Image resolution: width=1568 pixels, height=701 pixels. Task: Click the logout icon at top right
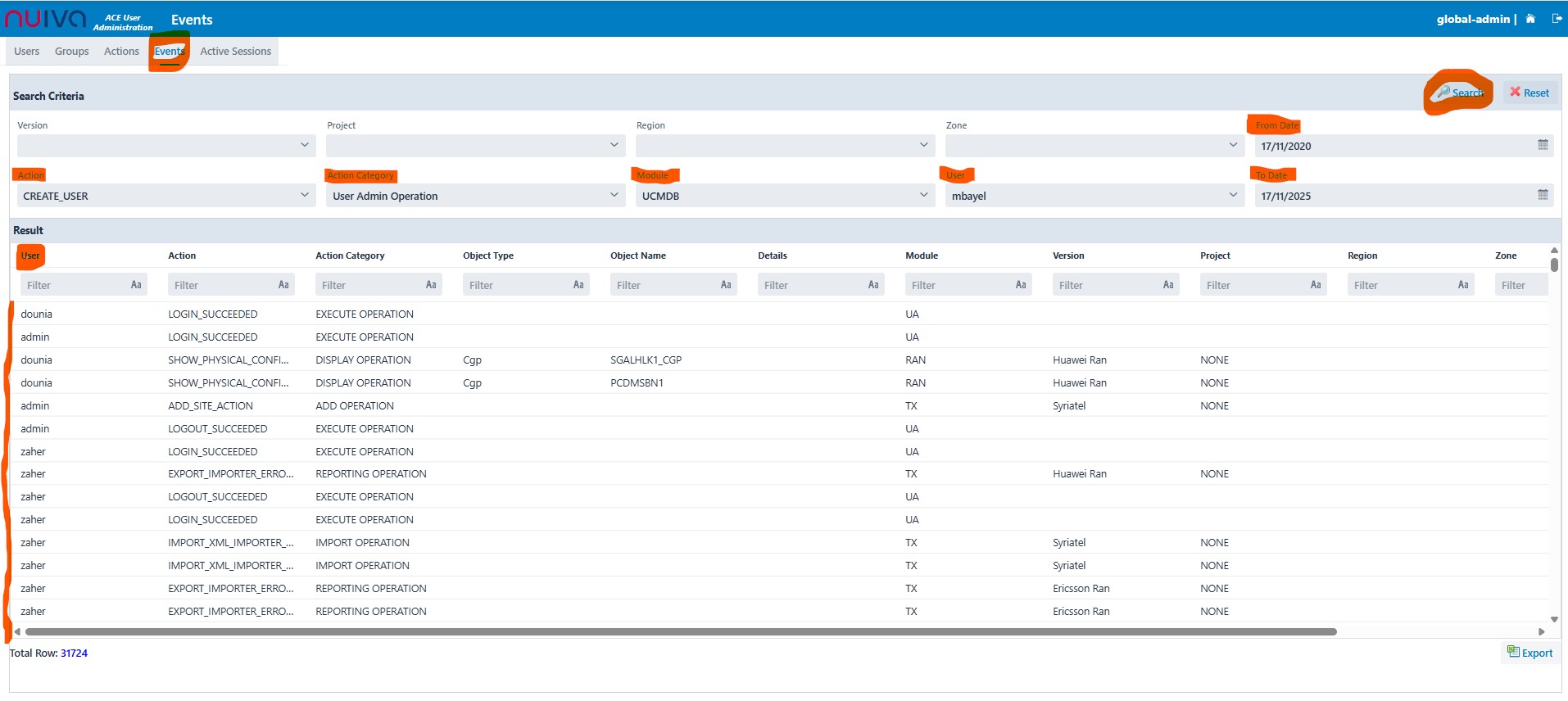click(1557, 19)
